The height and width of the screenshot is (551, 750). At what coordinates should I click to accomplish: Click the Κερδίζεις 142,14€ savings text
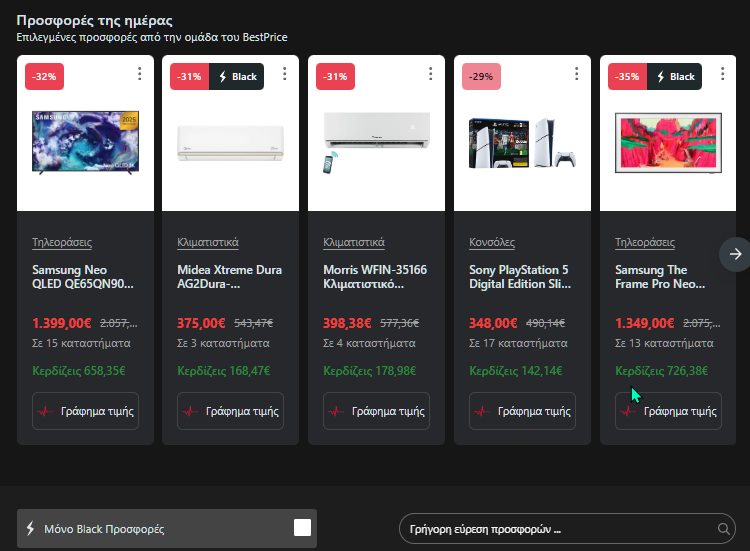(516, 371)
